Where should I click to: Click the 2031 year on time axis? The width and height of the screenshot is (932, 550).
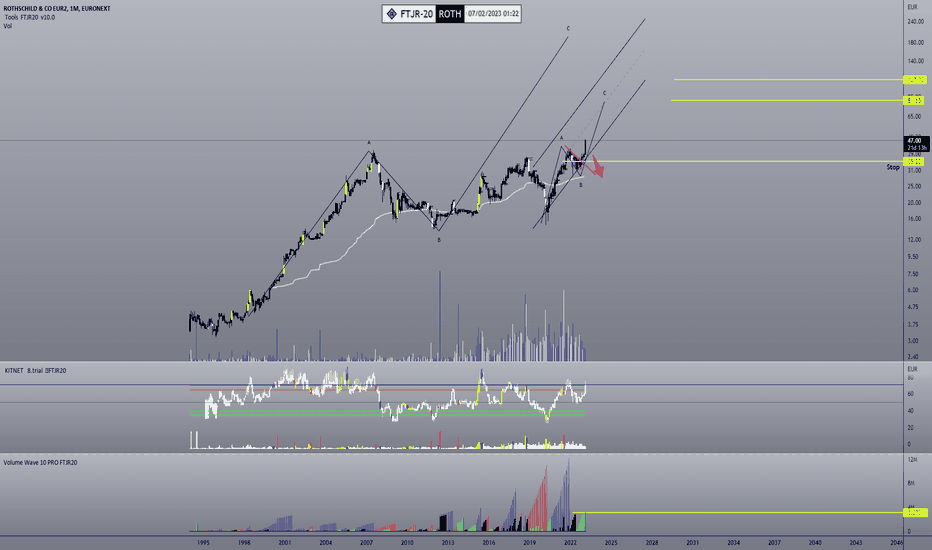click(x=692, y=543)
